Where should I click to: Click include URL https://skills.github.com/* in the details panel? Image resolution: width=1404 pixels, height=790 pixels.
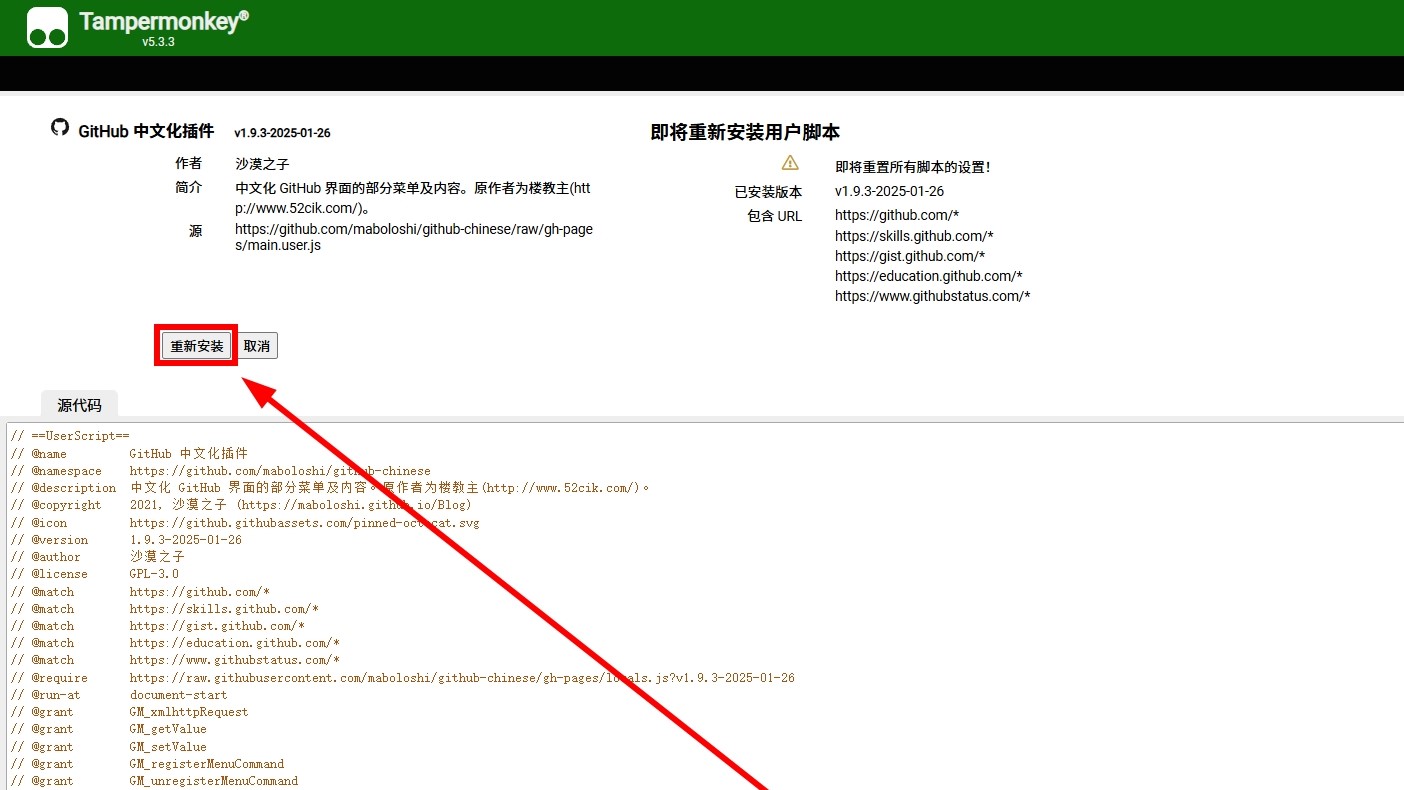[x=914, y=236]
